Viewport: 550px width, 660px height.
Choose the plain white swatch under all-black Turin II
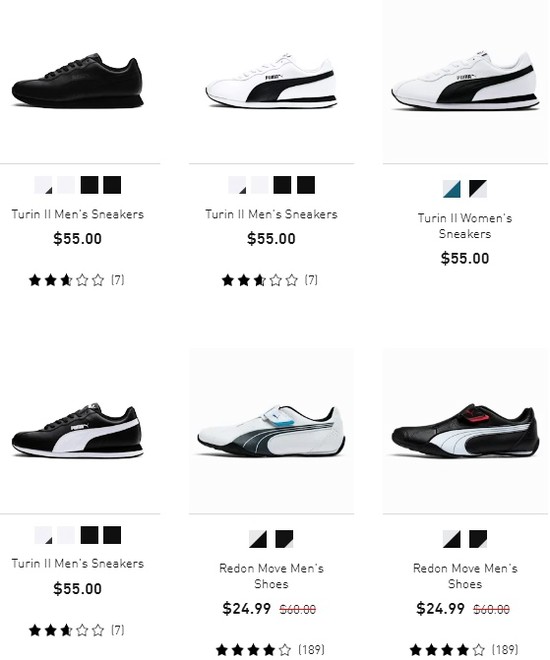(66, 185)
